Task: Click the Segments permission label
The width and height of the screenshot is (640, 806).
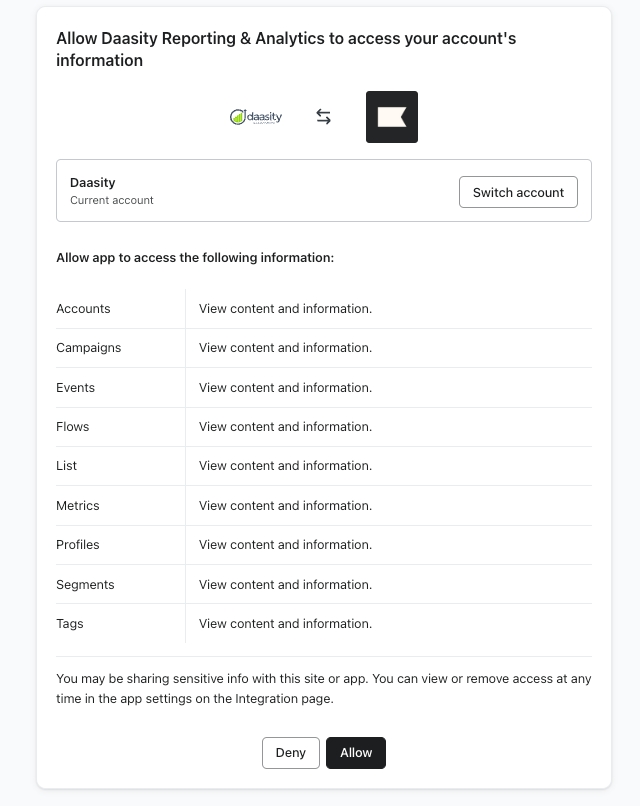Action: pyautogui.click(x=85, y=584)
